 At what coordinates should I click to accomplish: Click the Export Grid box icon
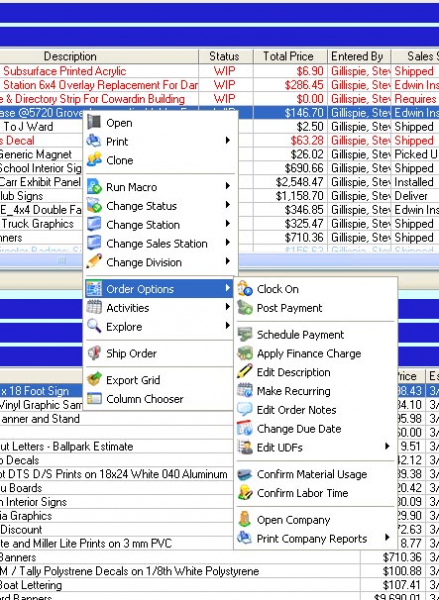click(94, 380)
